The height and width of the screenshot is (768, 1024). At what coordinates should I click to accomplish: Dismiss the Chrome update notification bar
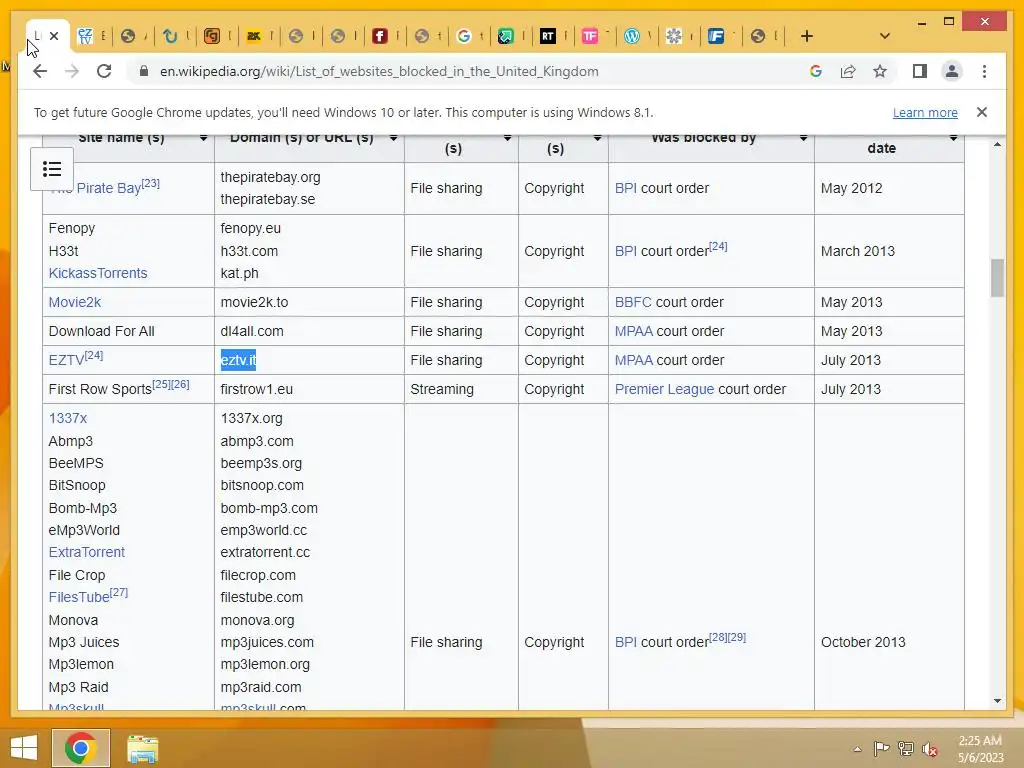[982, 112]
